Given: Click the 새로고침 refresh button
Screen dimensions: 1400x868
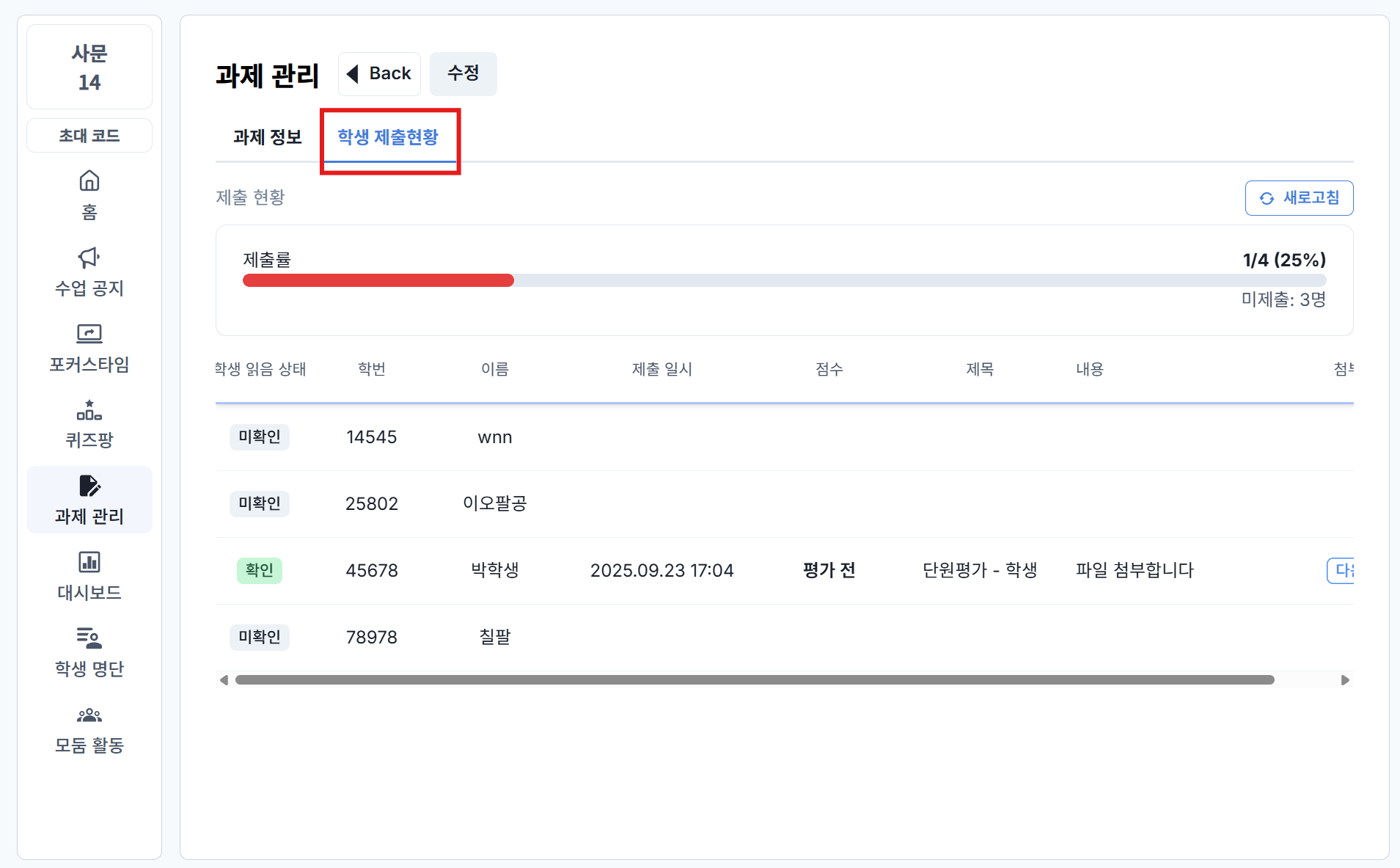Looking at the screenshot, I should coord(1298,198).
